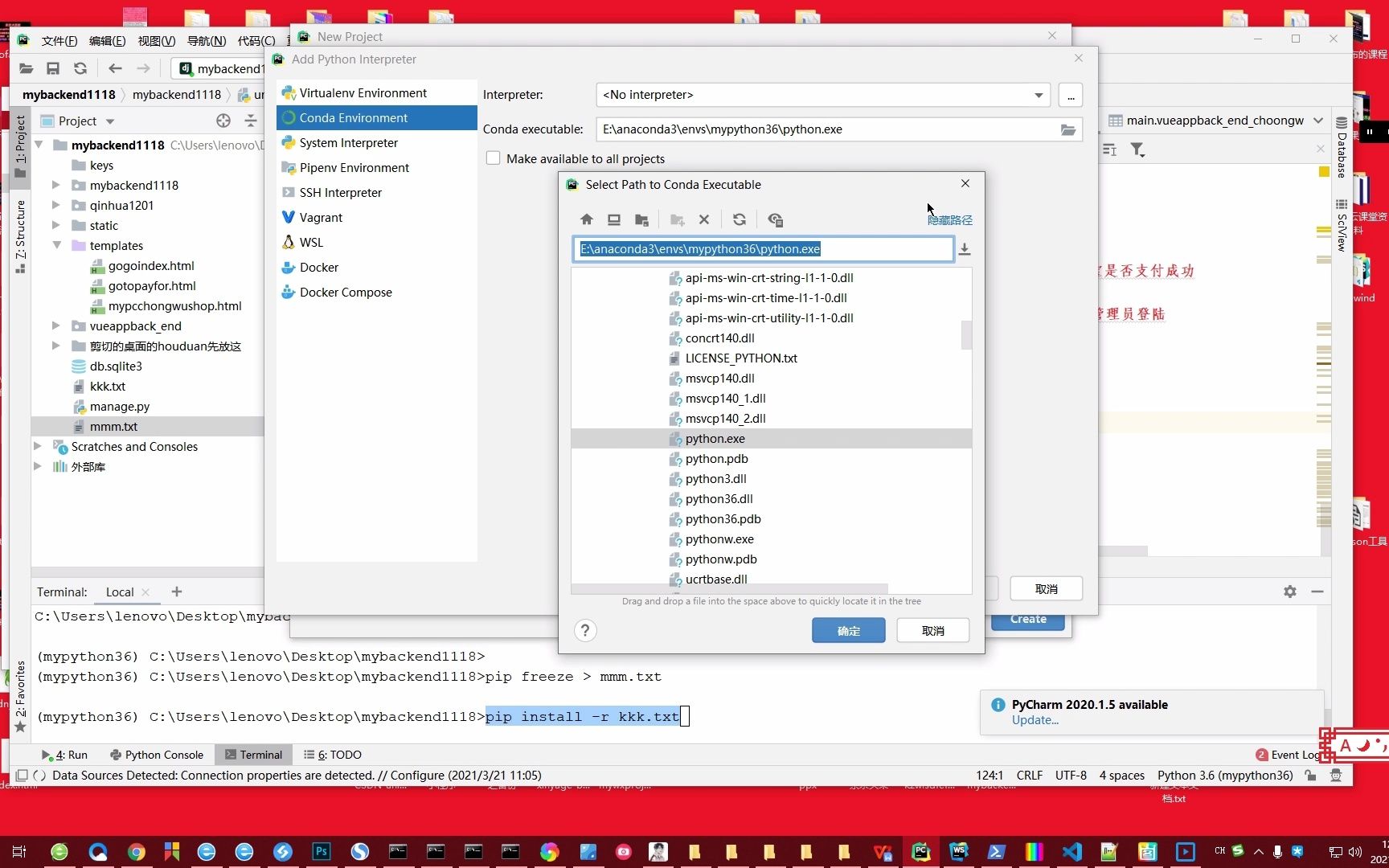Click Update link in PyCharm notification
This screenshot has height=868, width=1389.
point(1035,720)
